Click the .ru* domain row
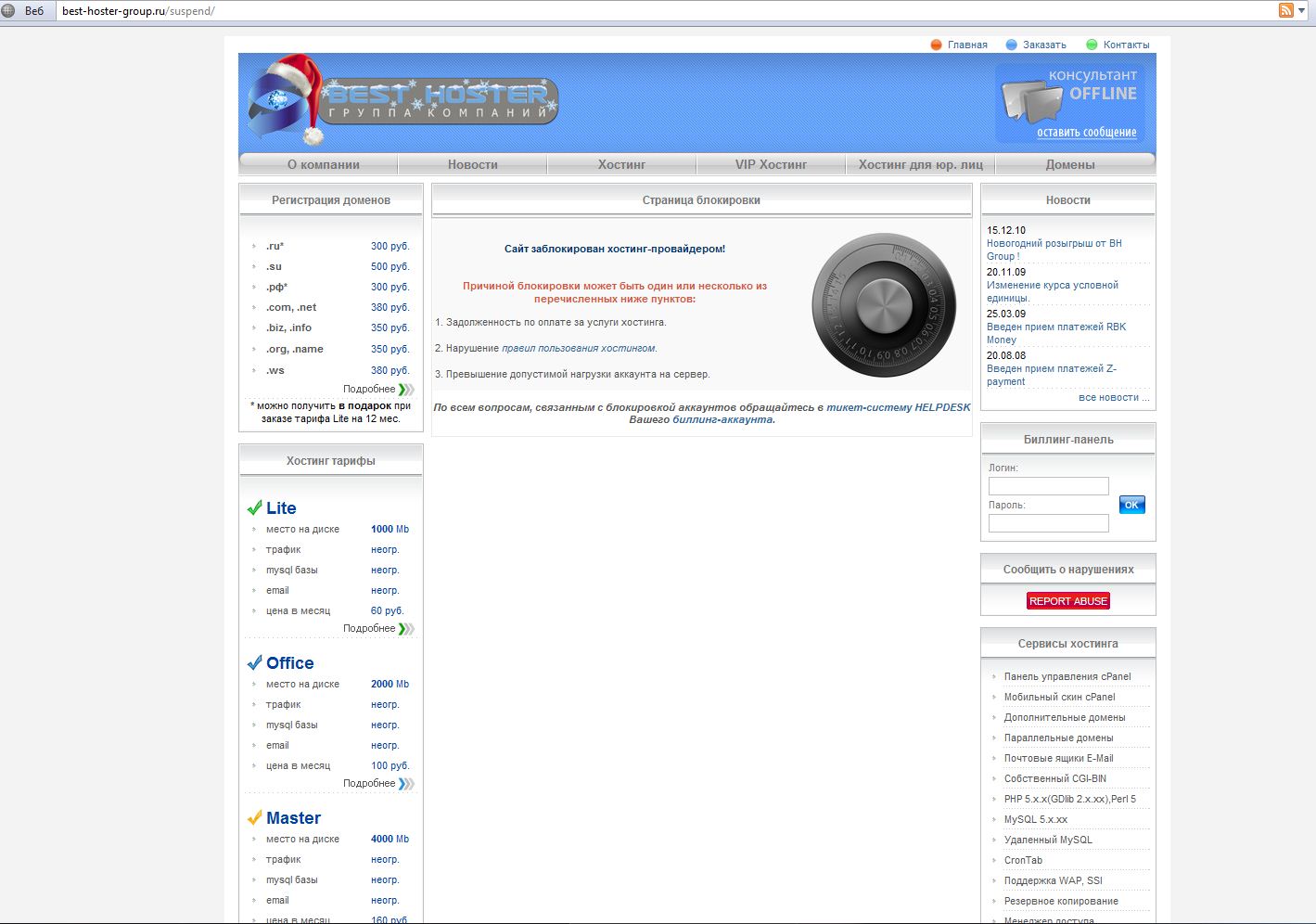Image resolution: width=1316 pixels, height=924 pixels. coord(330,246)
